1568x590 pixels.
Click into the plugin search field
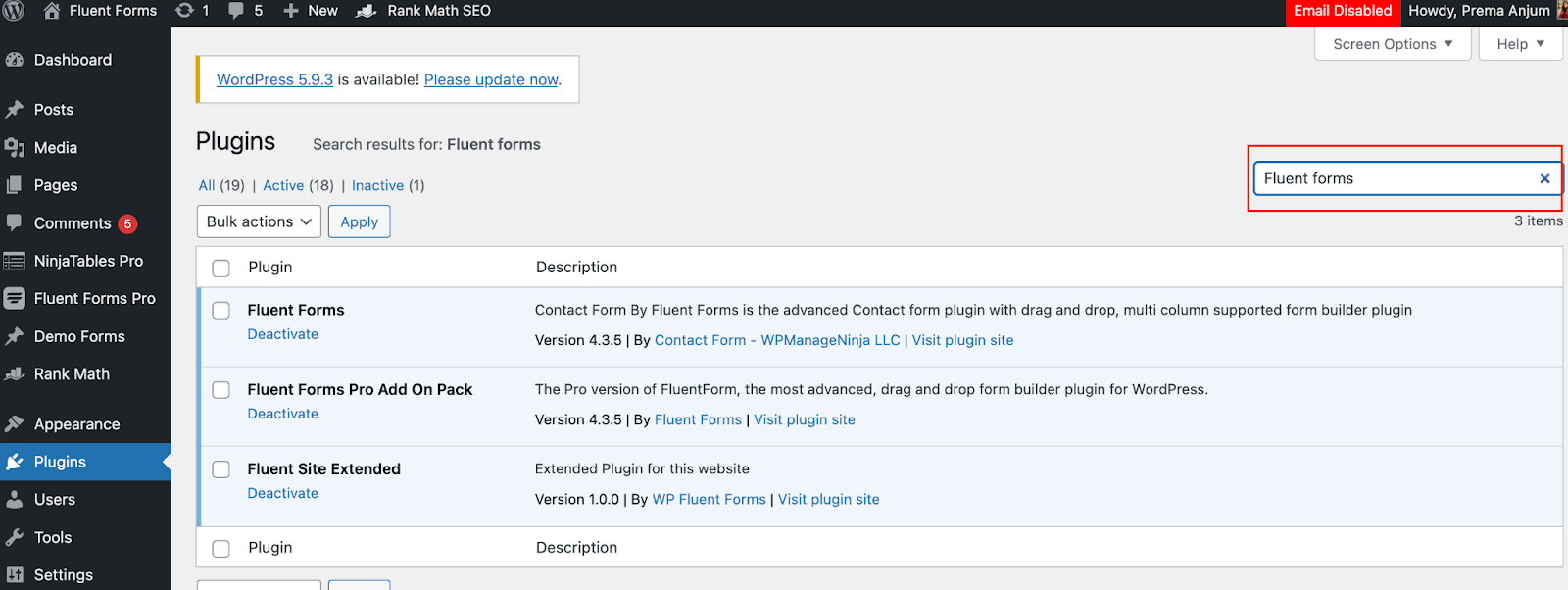(x=1392, y=178)
